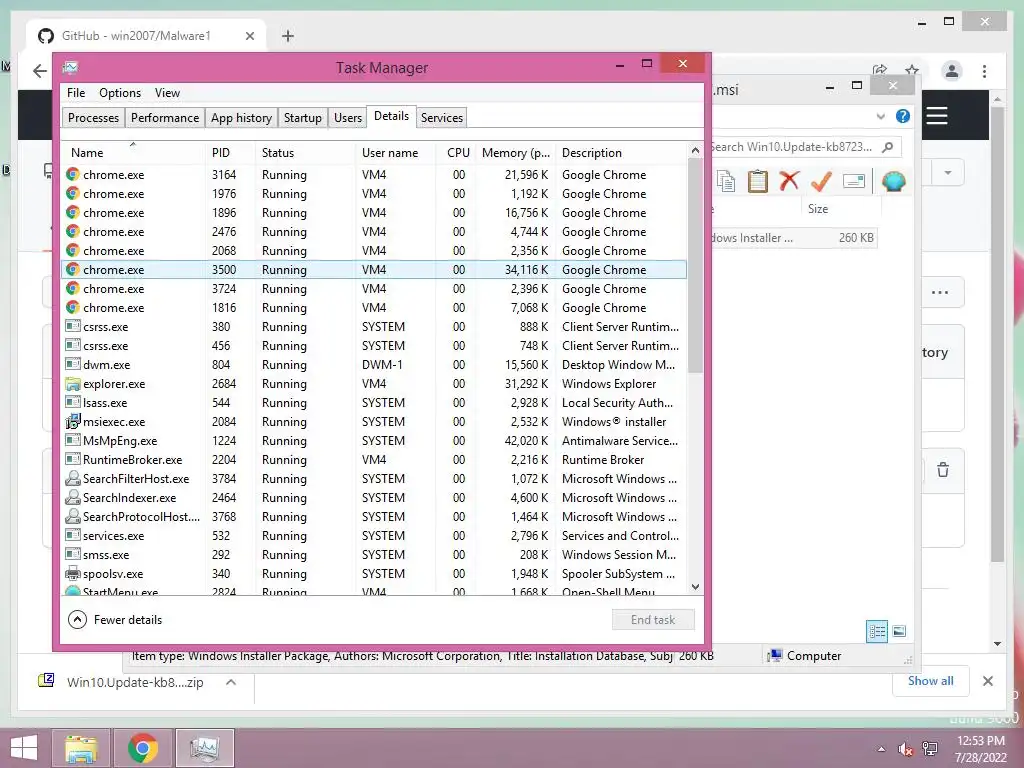Image resolution: width=1024 pixels, height=768 pixels.
Task: Select chrome.exe with PID 1816
Action: pyautogui.click(x=374, y=307)
